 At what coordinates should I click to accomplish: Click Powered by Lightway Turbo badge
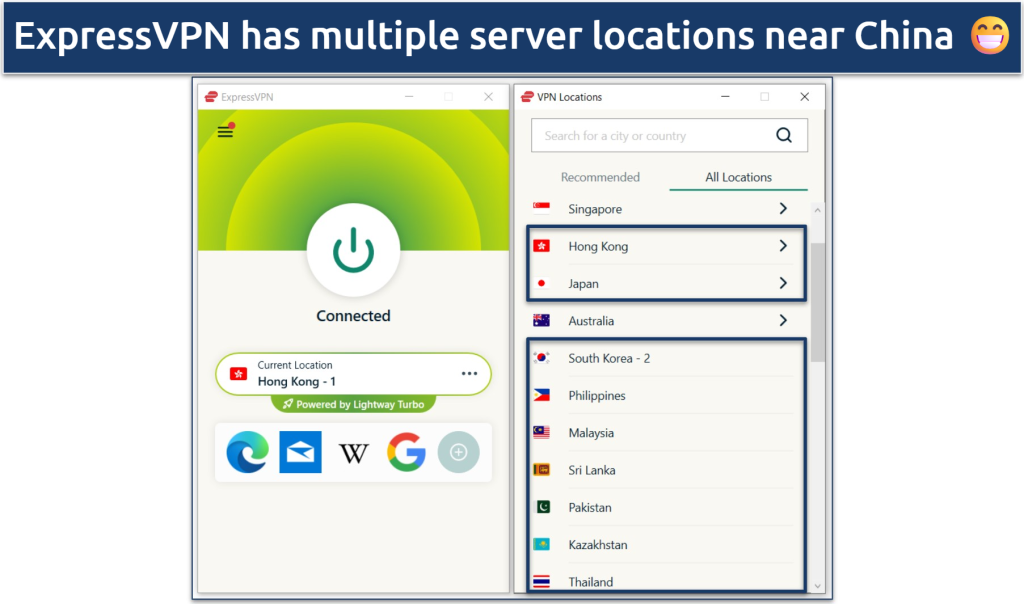click(x=353, y=404)
